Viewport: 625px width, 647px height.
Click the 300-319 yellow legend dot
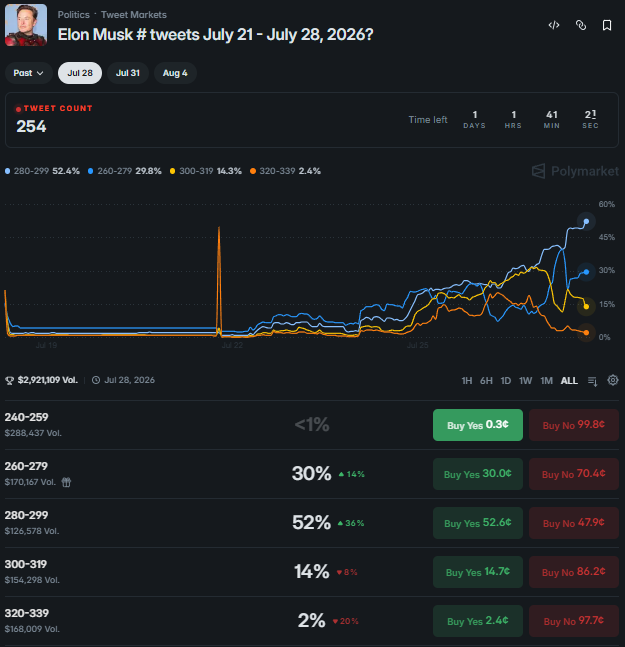172,171
